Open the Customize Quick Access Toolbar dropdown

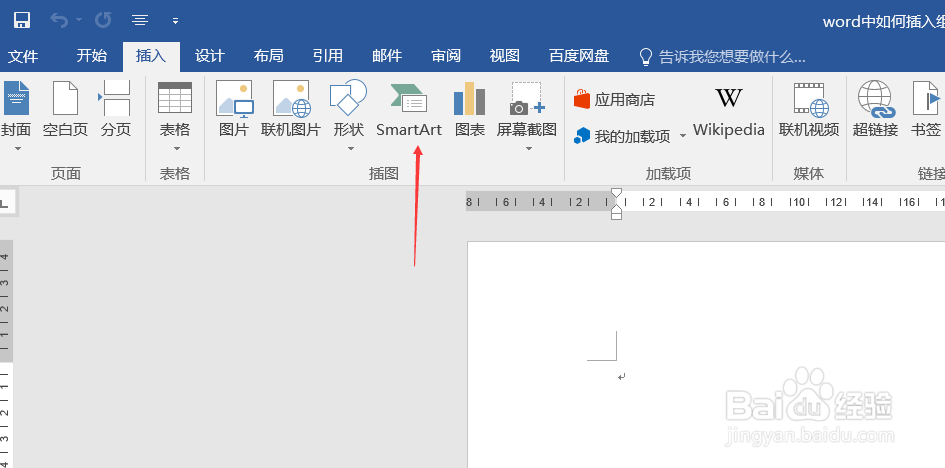[x=175, y=21]
